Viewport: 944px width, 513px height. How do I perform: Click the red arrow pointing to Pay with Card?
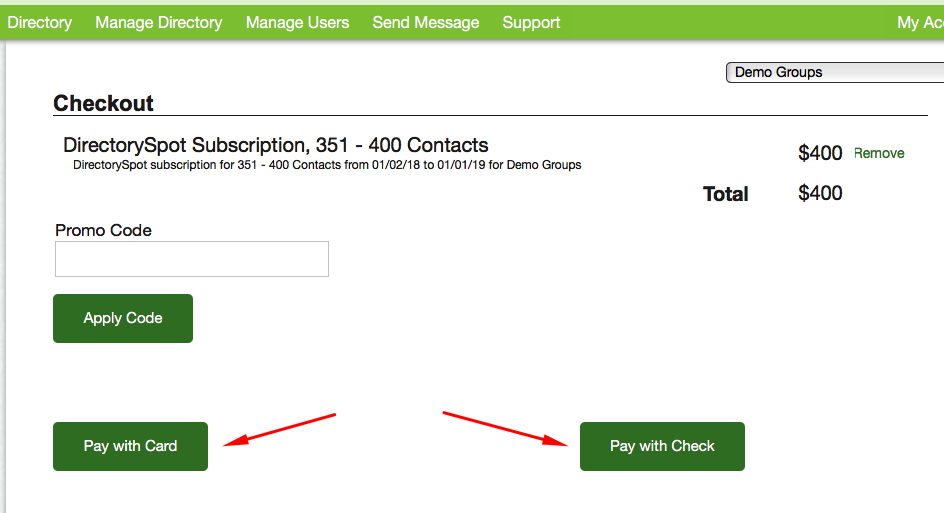(278, 427)
